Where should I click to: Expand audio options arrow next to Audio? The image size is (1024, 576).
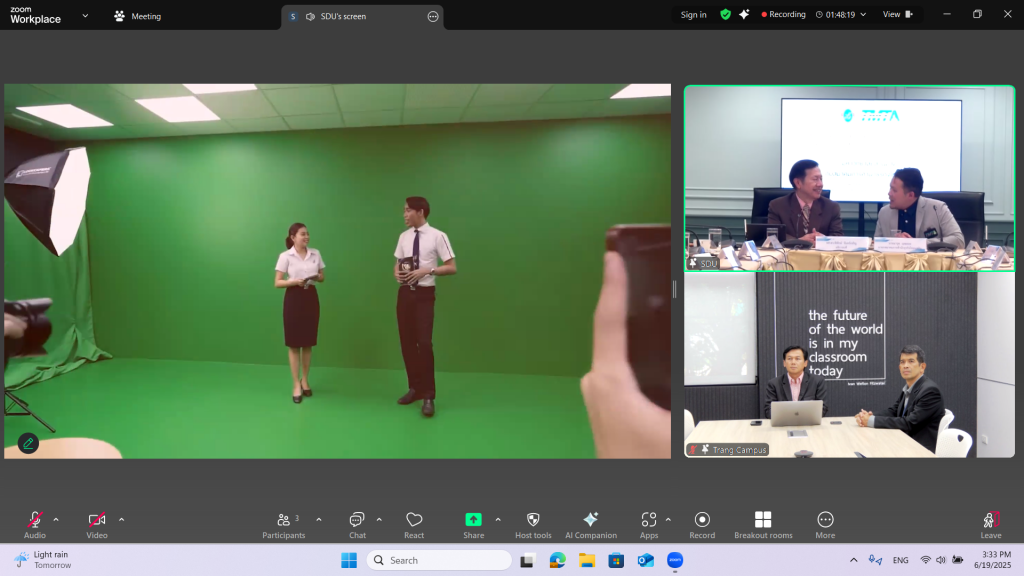point(56,519)
